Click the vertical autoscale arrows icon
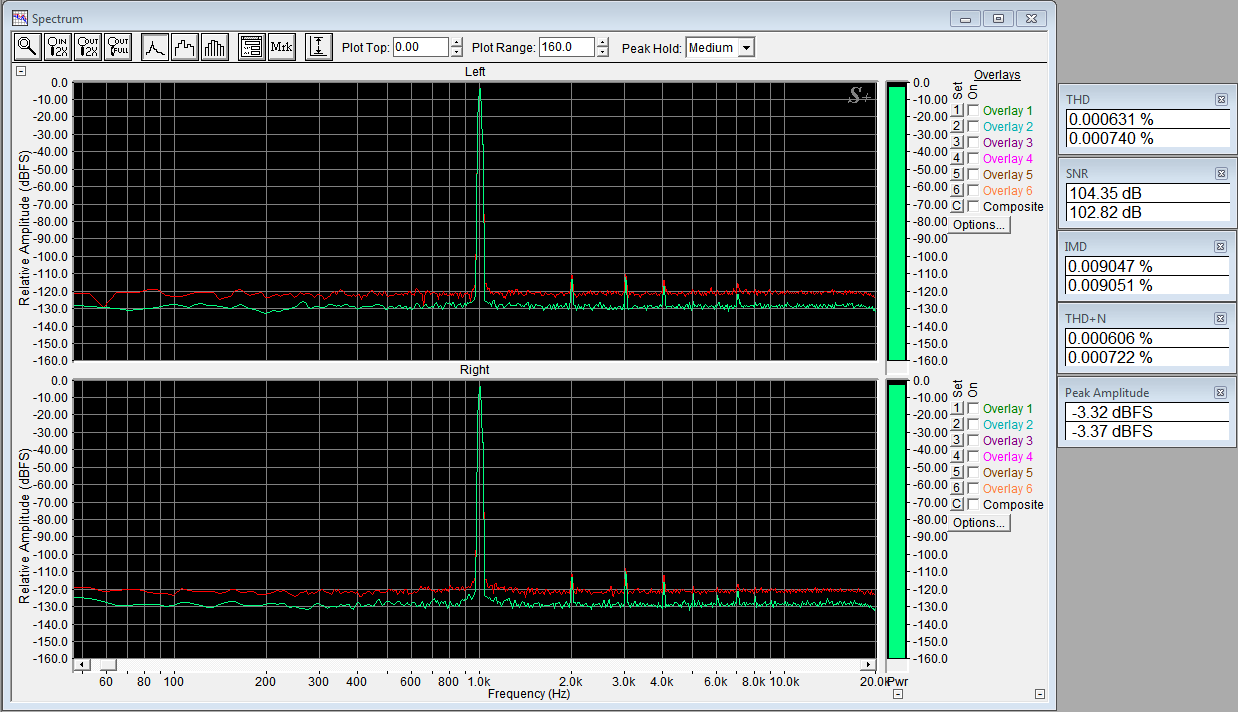 coord(318,46)
